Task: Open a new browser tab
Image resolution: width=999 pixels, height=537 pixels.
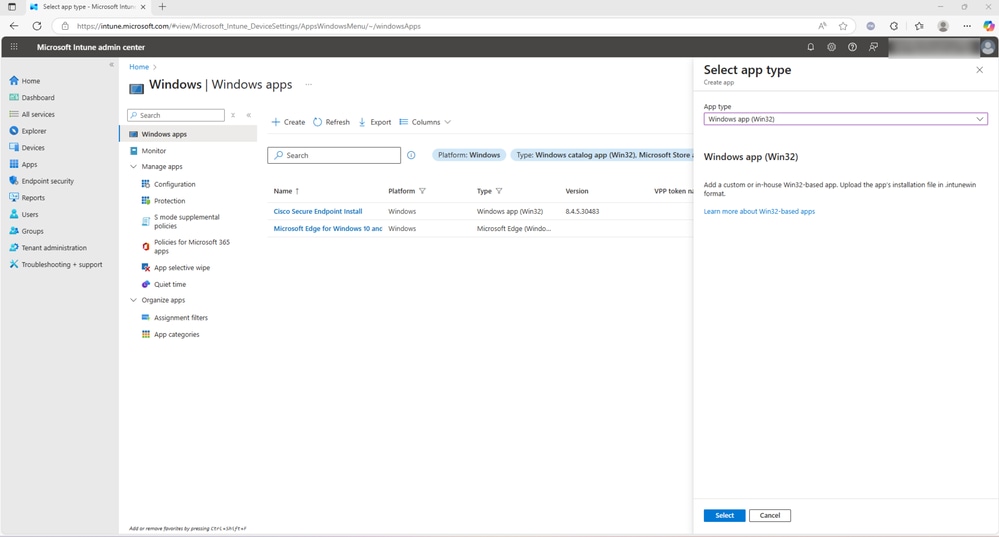Action: coord(162,6)
